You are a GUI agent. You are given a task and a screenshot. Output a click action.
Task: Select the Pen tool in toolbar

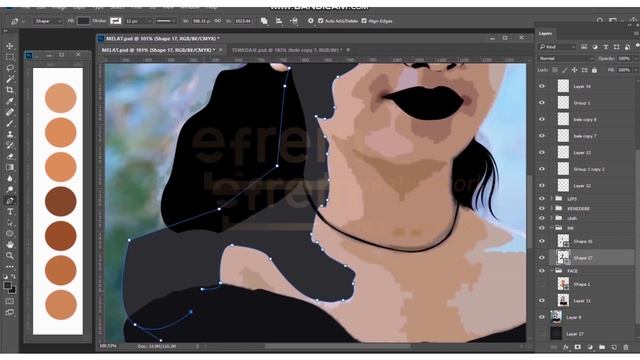point(10,200)
